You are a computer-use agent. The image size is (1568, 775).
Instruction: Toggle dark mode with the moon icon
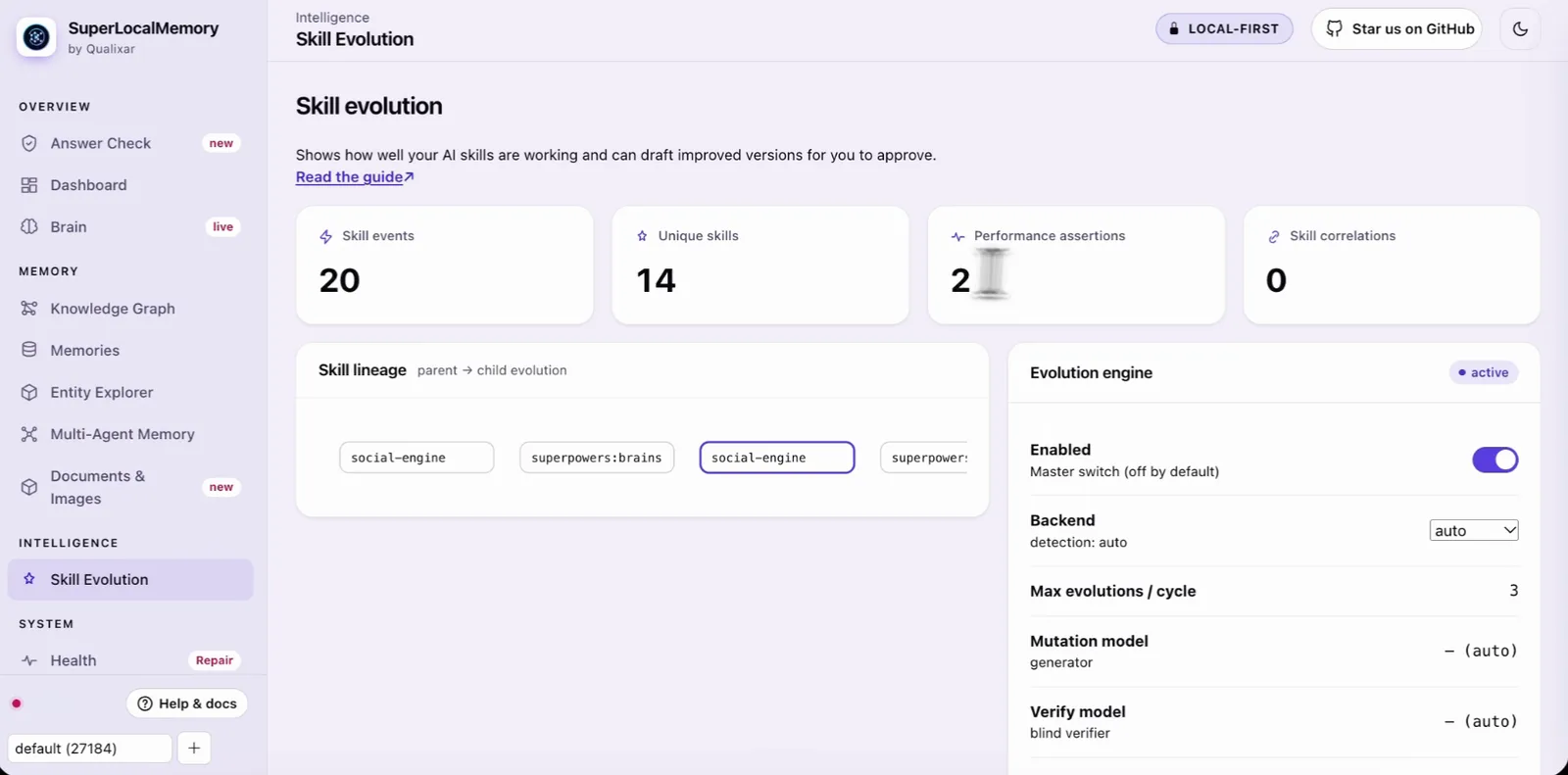coord(1520,28)
